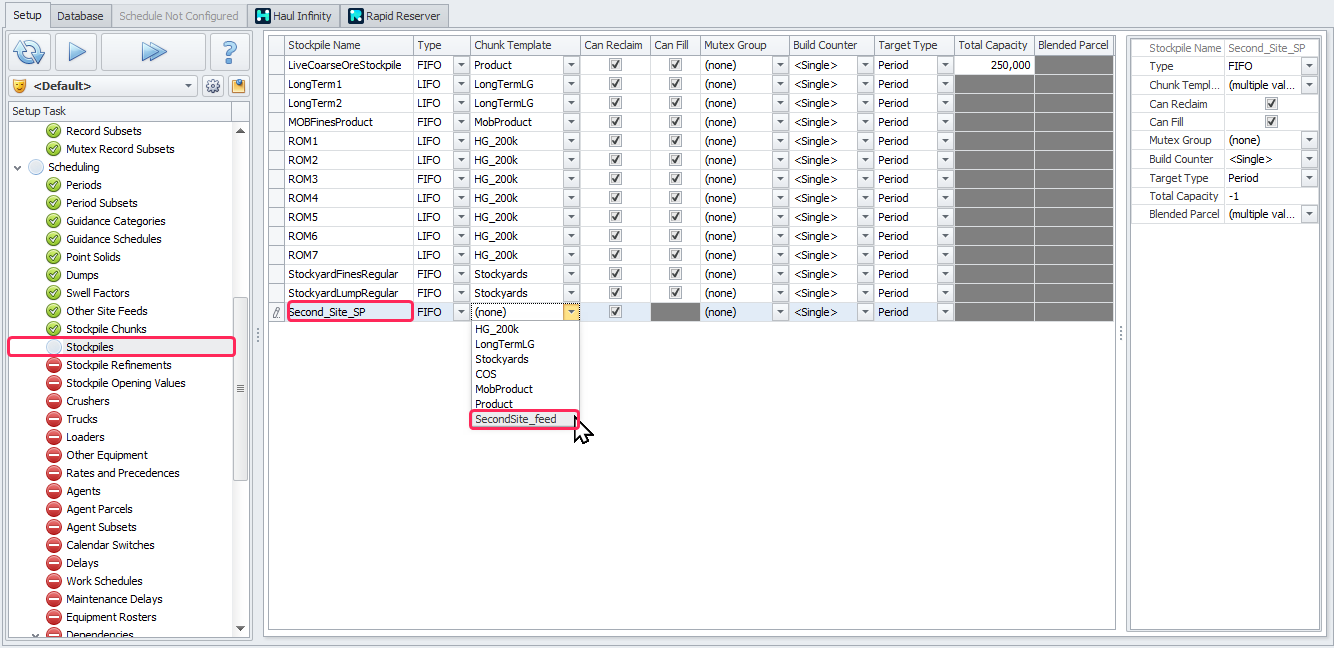Open Stockpile Refinements setup task
This screenshot has width=1336, height=648.
118,365
